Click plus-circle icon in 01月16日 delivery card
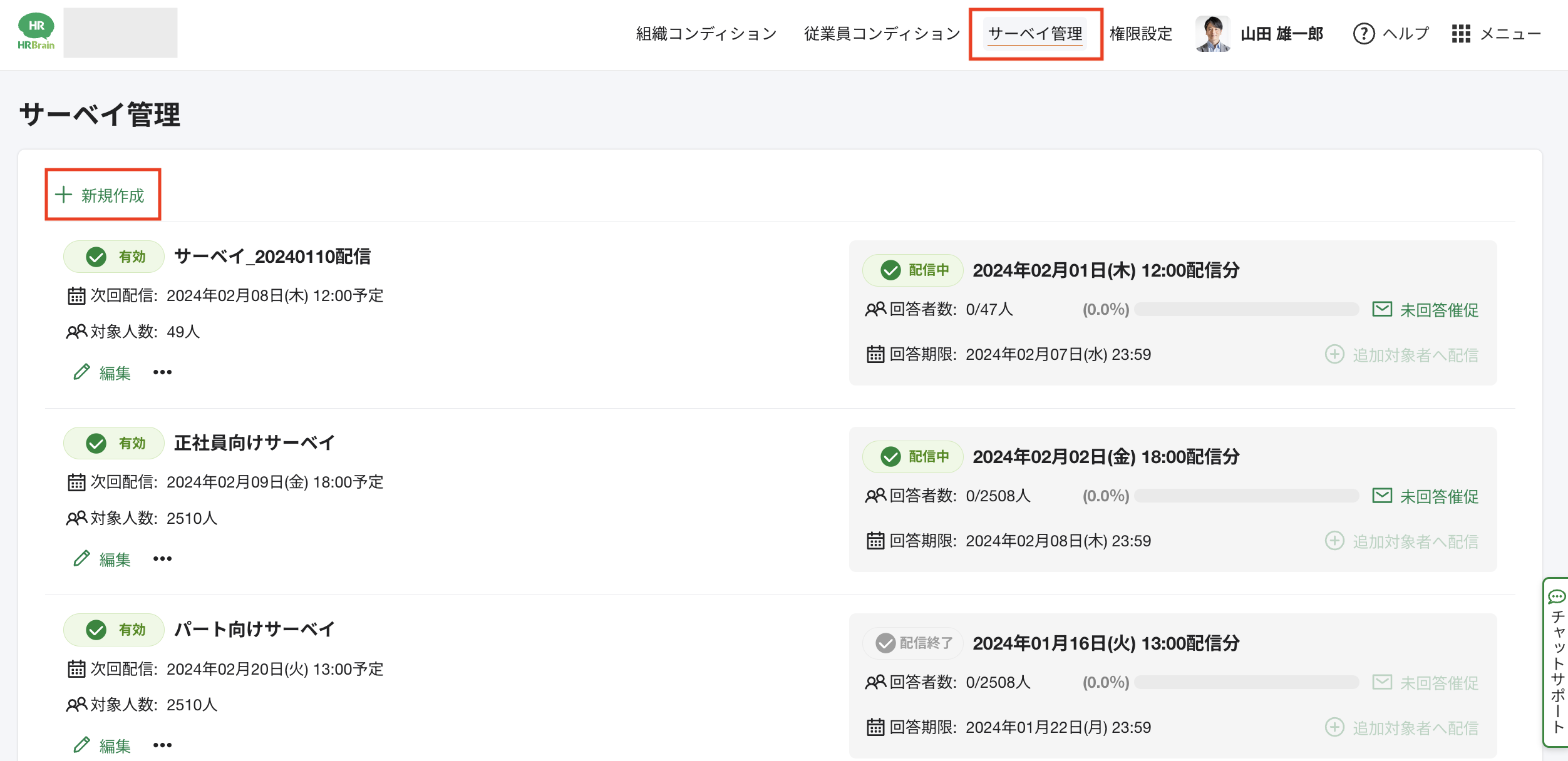 tap(1334, 727)
